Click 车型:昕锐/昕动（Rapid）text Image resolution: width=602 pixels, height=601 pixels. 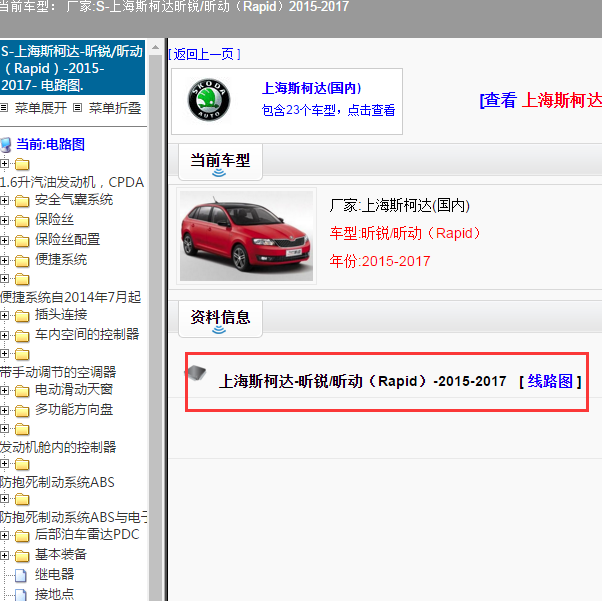[x=405, y=233]
